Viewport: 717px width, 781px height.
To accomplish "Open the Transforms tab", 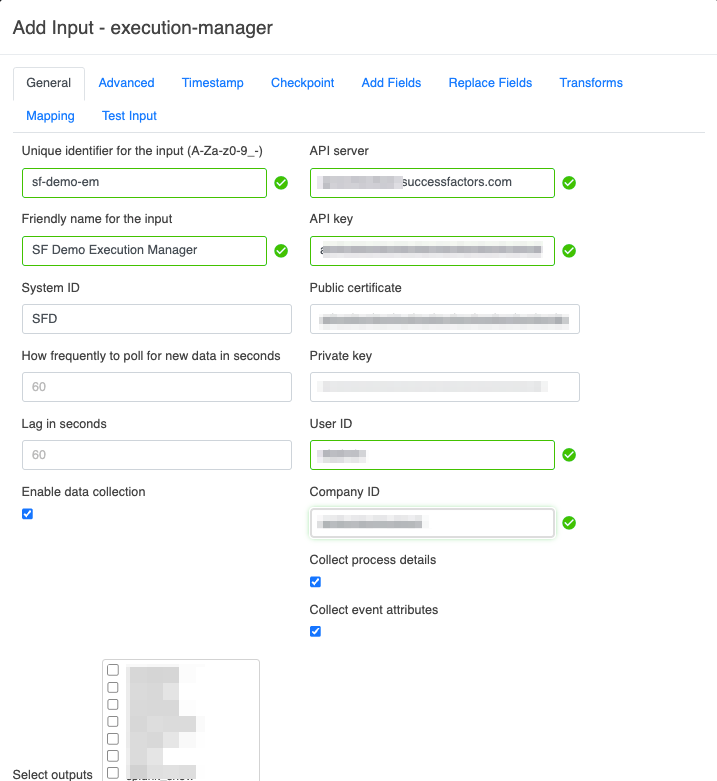I will point(591,83).
